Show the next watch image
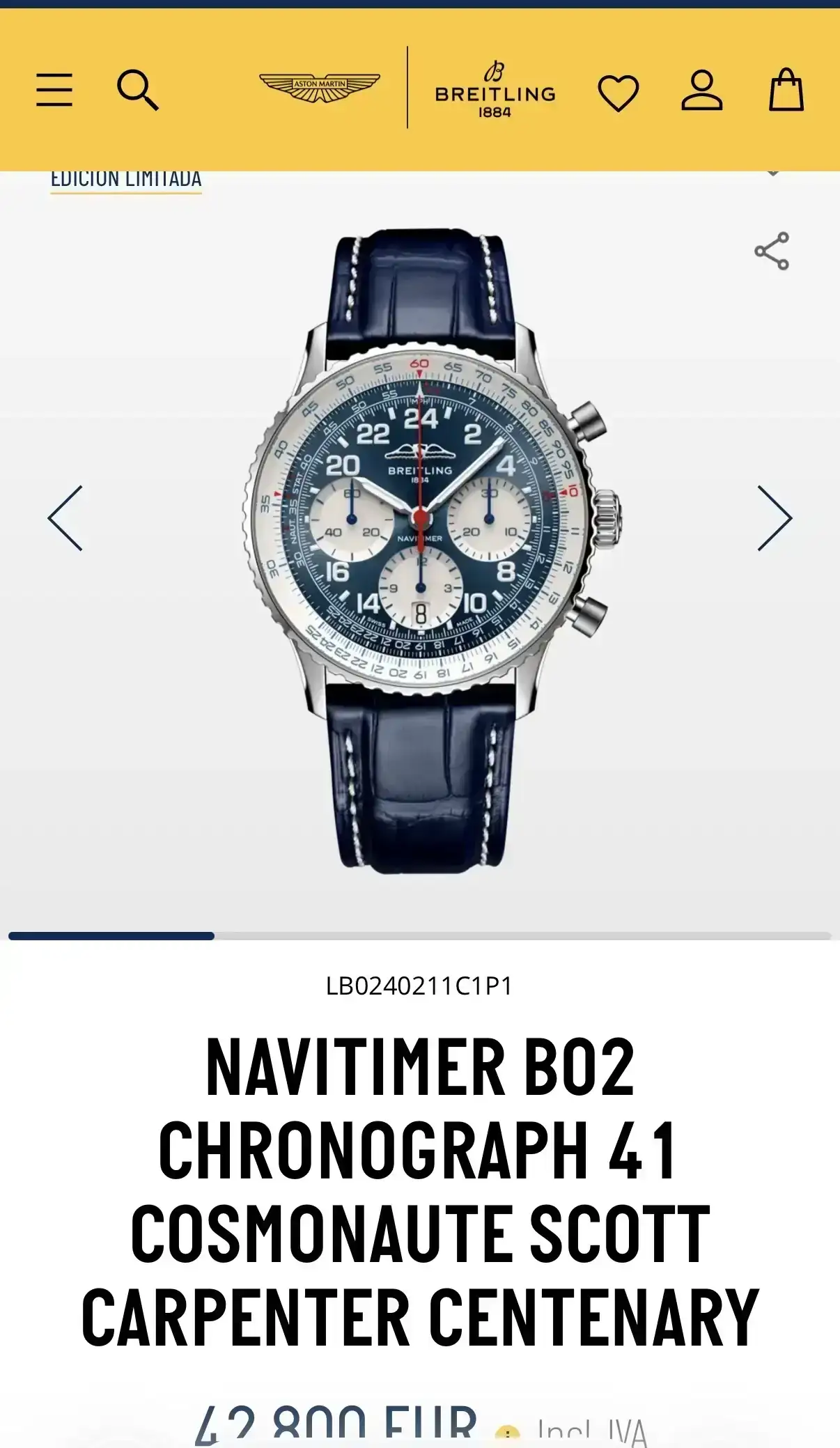 [775, 518]
